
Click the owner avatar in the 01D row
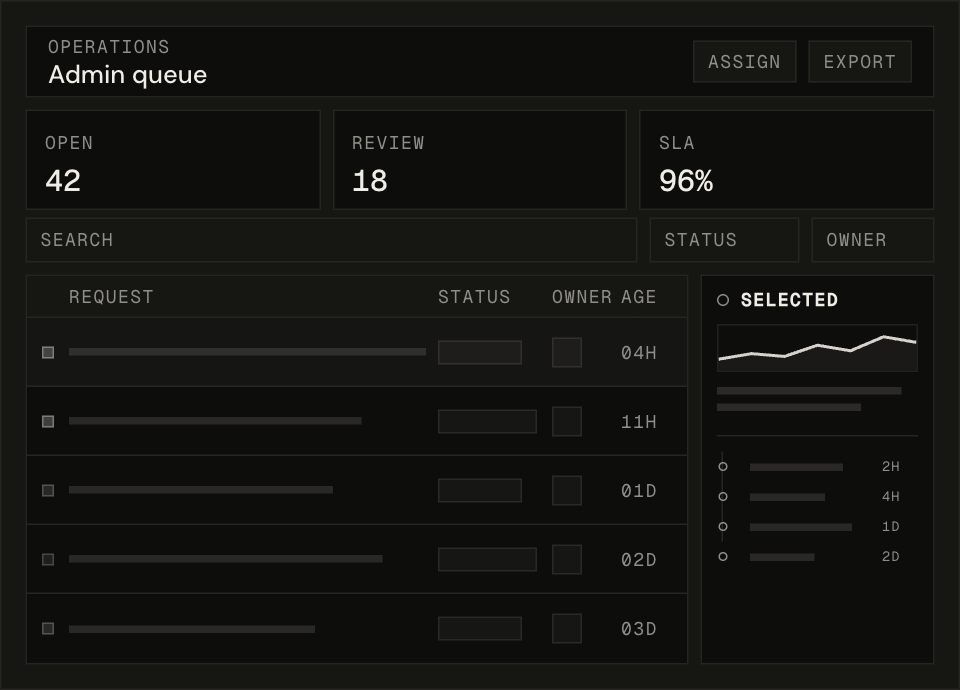coord(566,490)
